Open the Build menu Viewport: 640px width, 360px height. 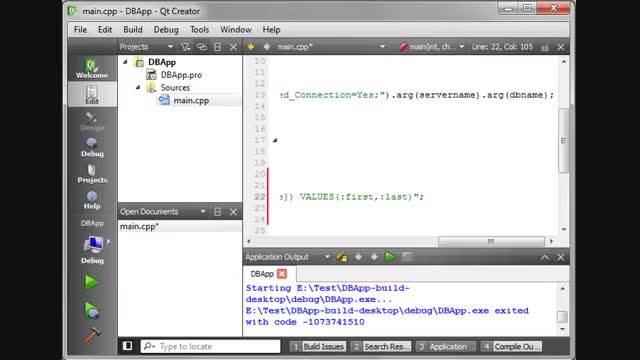pos(133,29)
